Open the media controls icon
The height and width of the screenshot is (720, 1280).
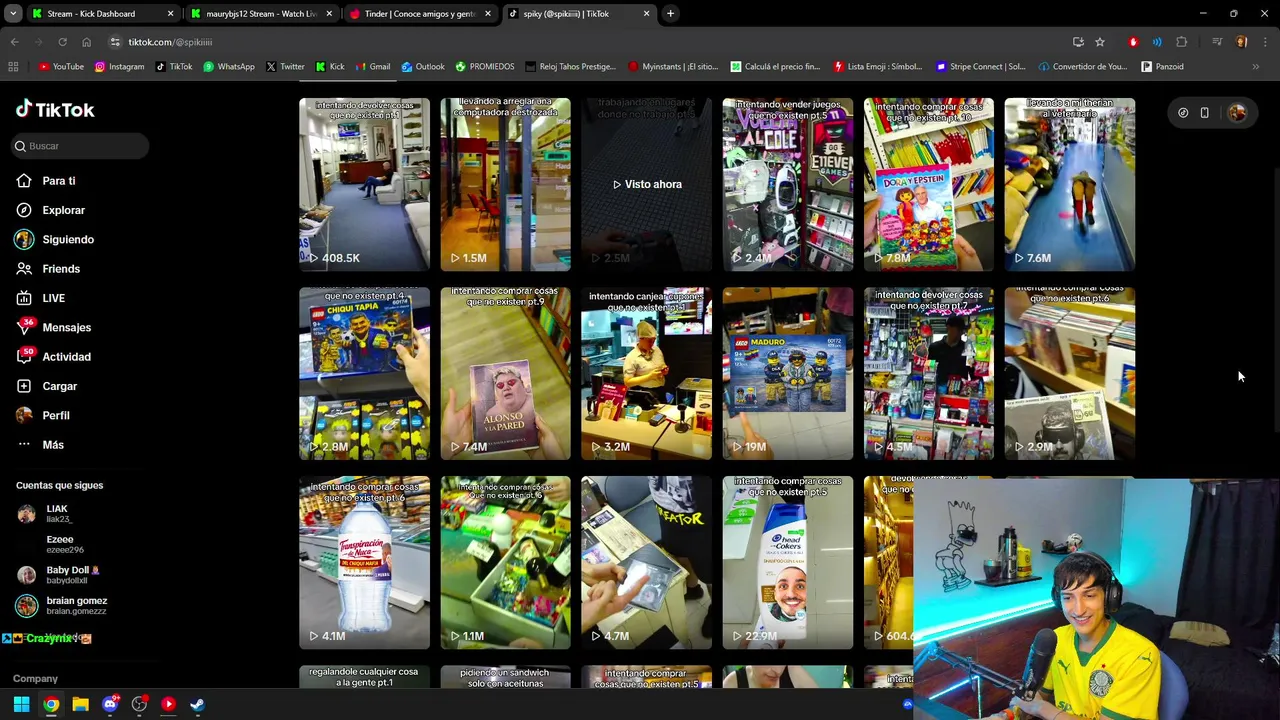(x=1217, y=42)
